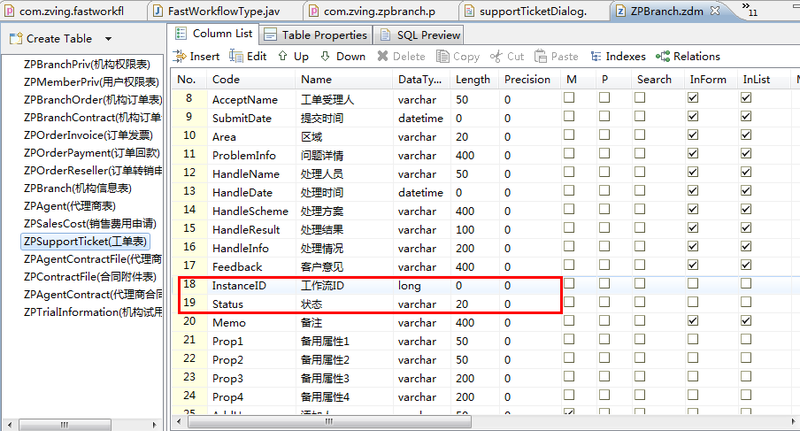Switch to the Table Properties tab
Image resolution: width=800 pixels, height=431 pixels.
[316, 34]
